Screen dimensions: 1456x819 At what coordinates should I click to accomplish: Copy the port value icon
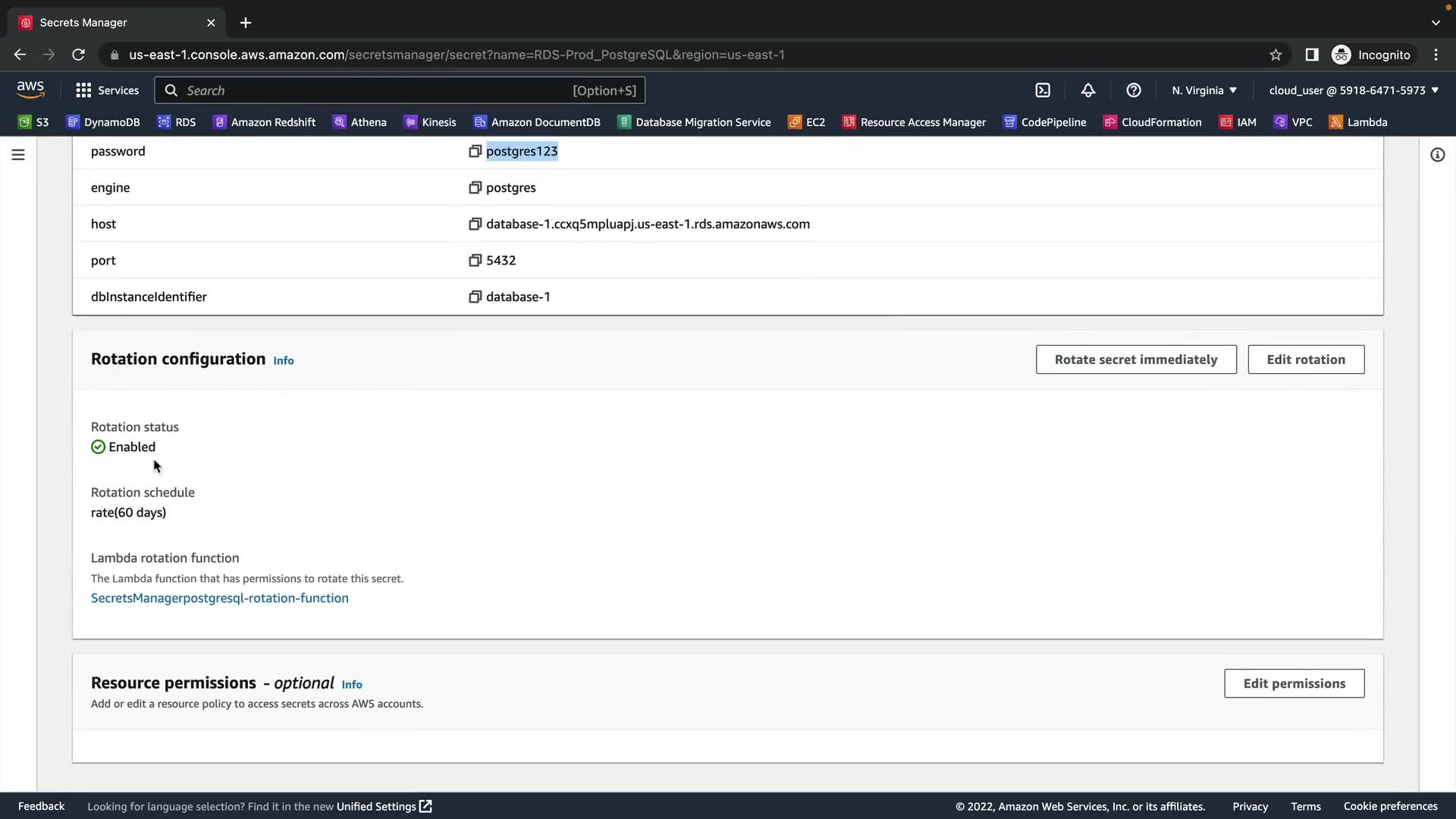coord(475,260)
